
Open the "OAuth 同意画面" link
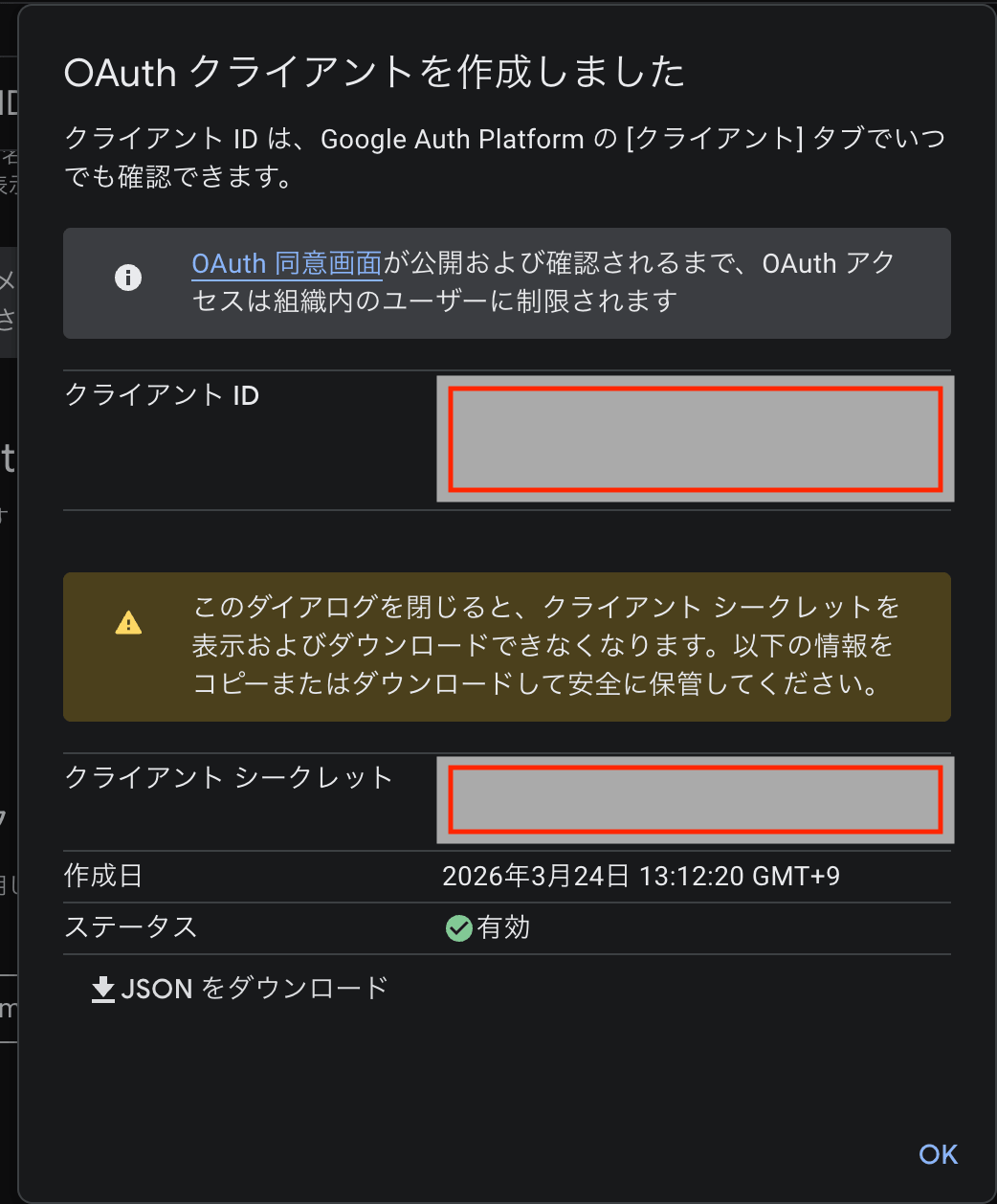[287, 263]
